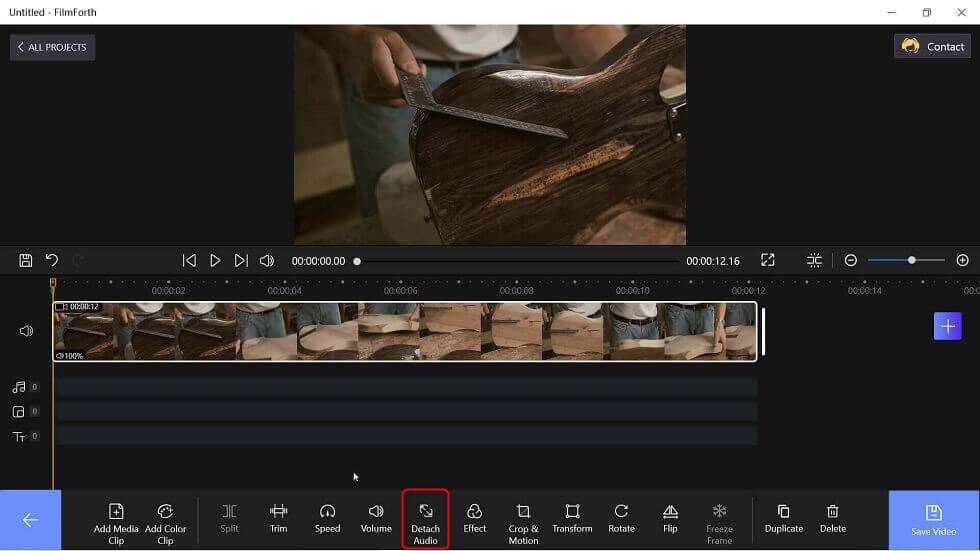Toggle the video track's audio speaker
980x551 pixels.
pos(26,331)
